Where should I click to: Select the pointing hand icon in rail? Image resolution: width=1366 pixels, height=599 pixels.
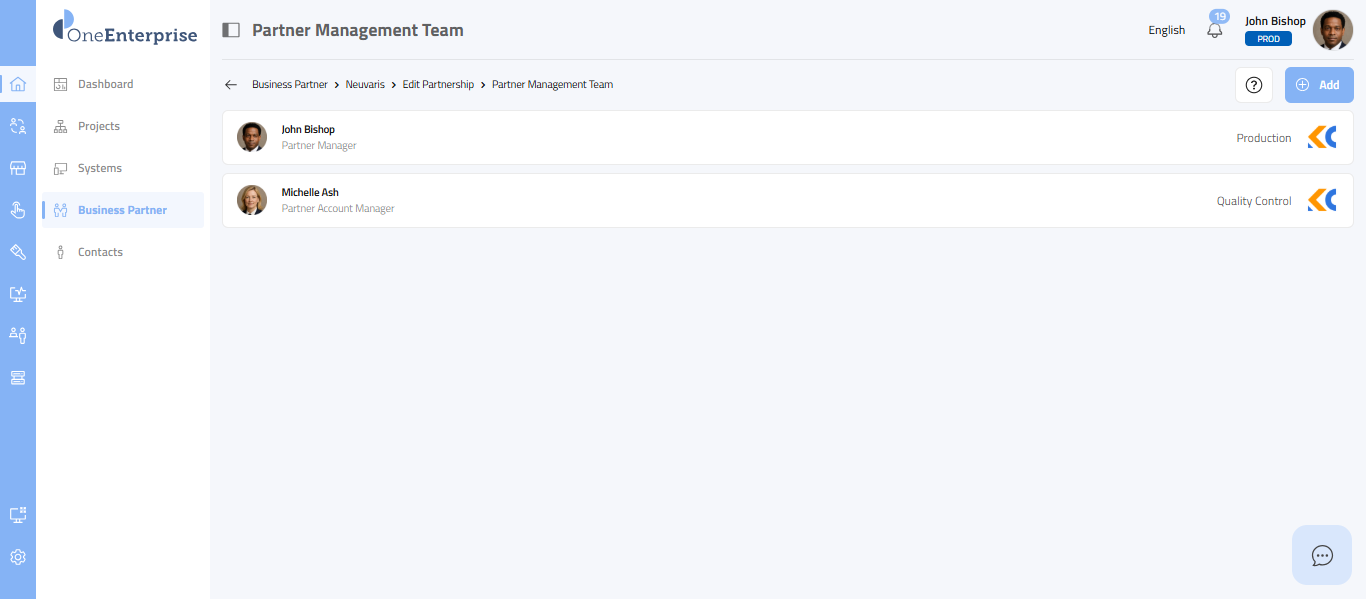[17, 210]
